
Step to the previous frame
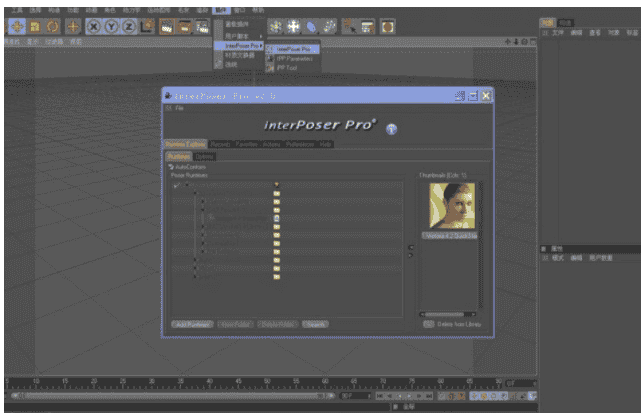(390, 396)
